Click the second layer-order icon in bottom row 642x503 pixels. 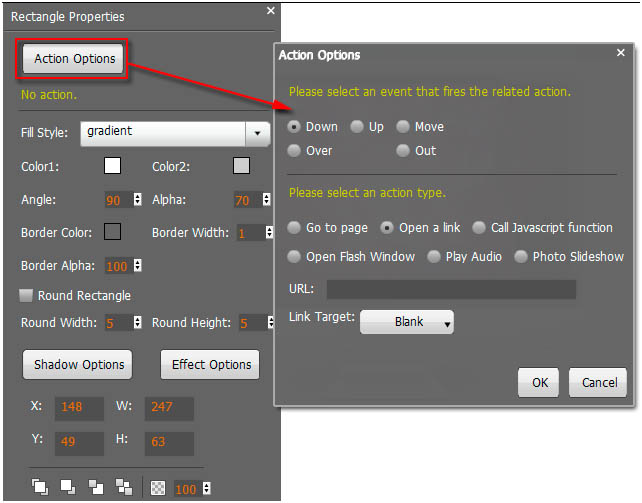click(68, 487)
